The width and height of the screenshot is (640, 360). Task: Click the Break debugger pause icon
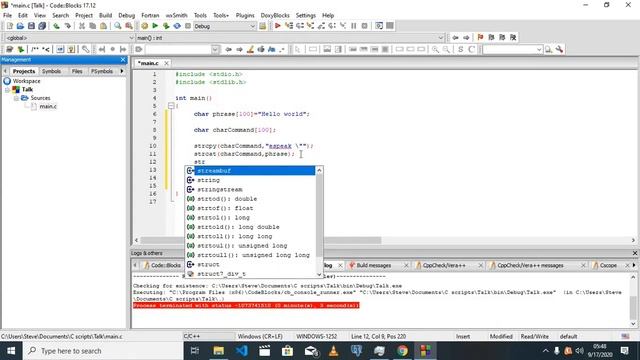click(354, 26)
